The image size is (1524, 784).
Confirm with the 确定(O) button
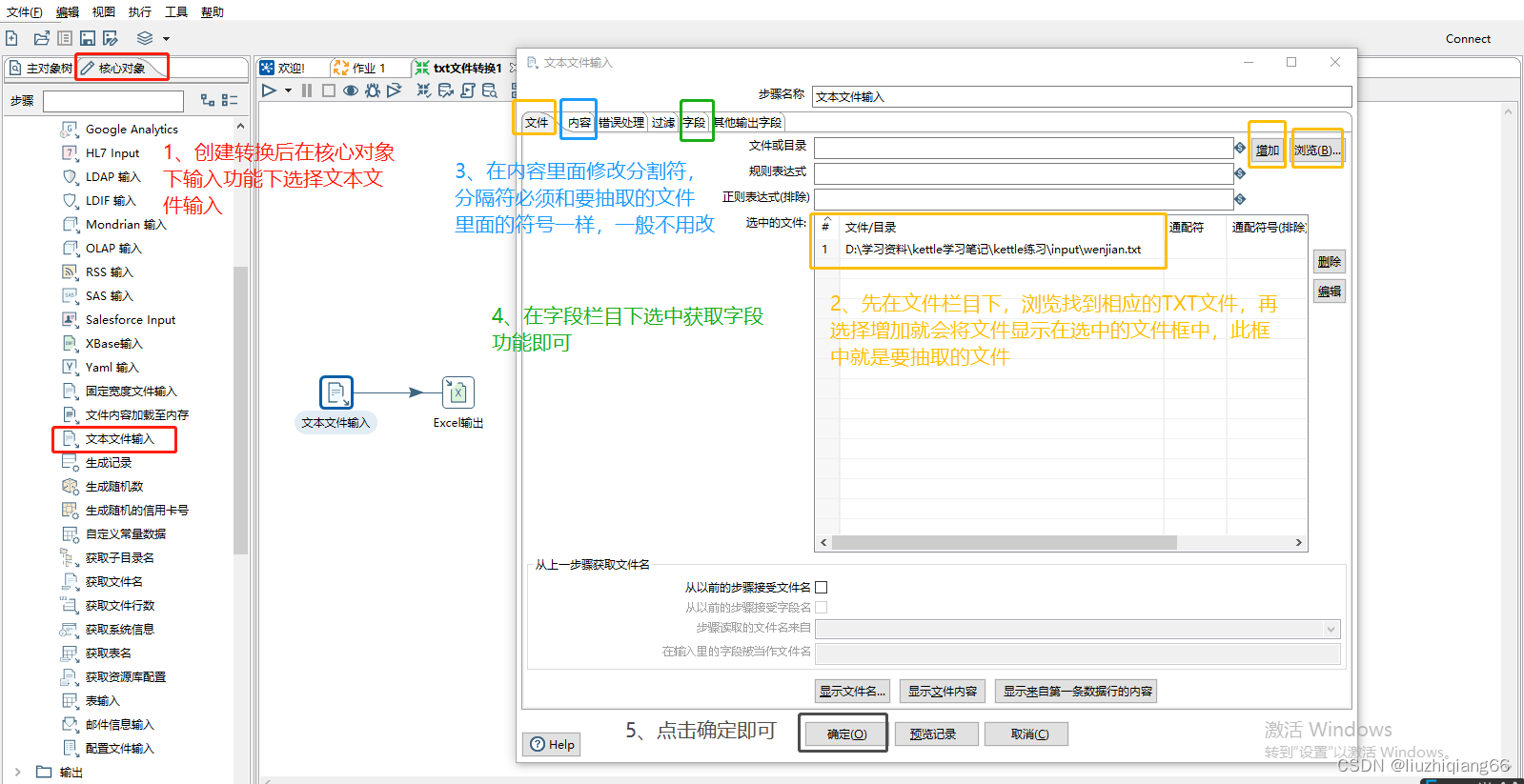pyautogui.click(x=846, y=734)
